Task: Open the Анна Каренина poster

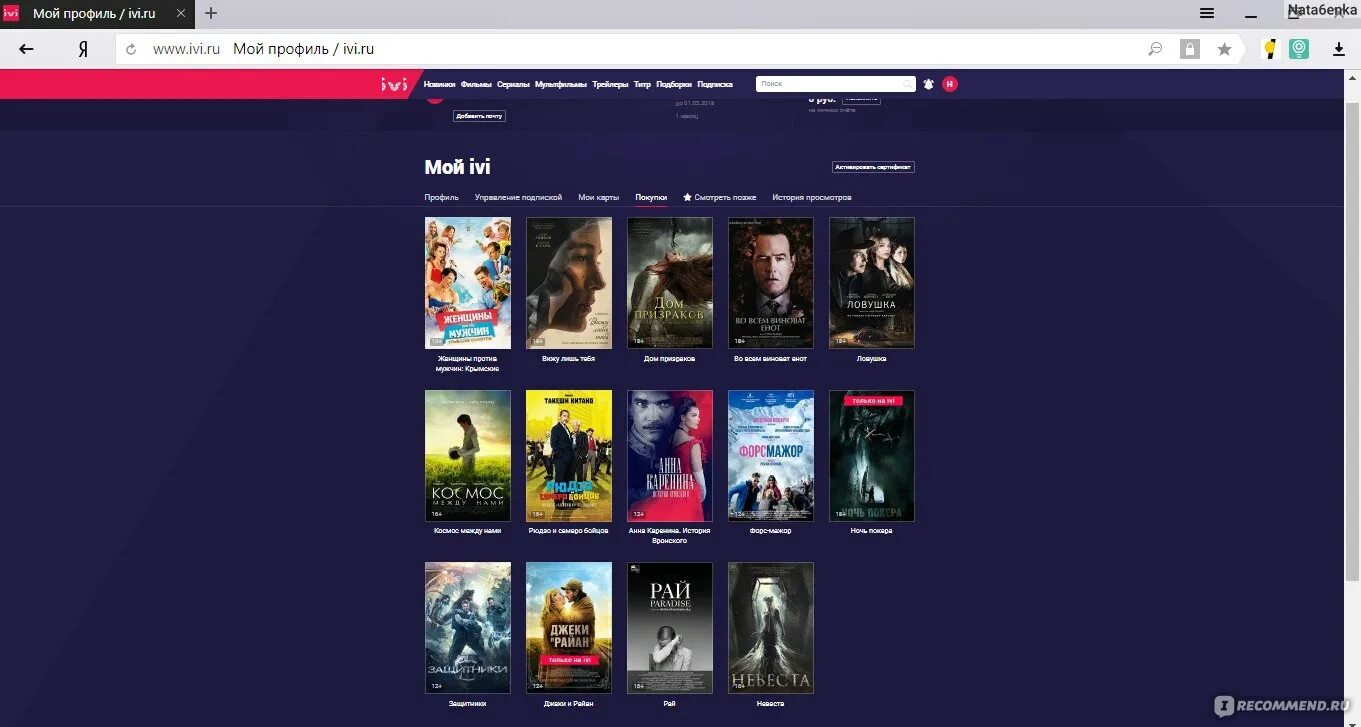Action: 669,456
